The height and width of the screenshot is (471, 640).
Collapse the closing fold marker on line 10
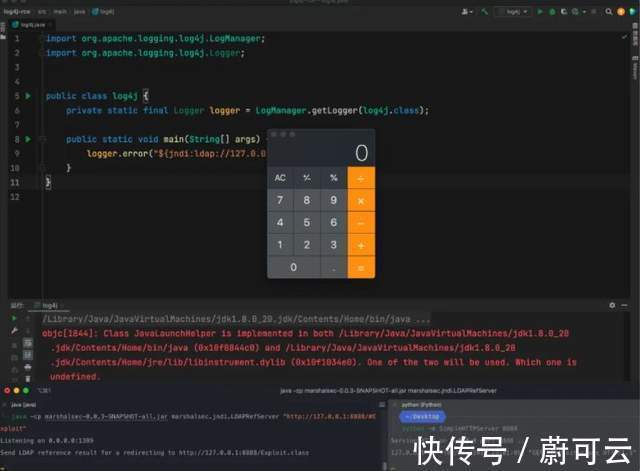[42, 168]
